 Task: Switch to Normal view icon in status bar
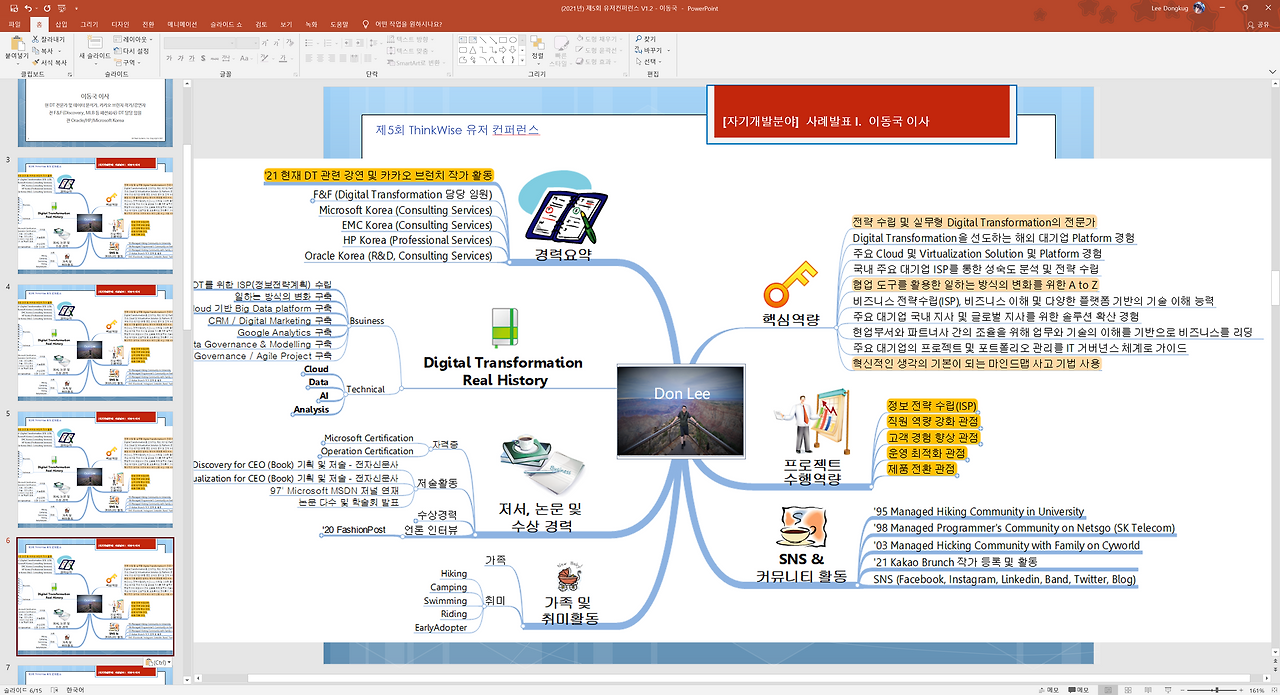click(x=1108, y=690)
